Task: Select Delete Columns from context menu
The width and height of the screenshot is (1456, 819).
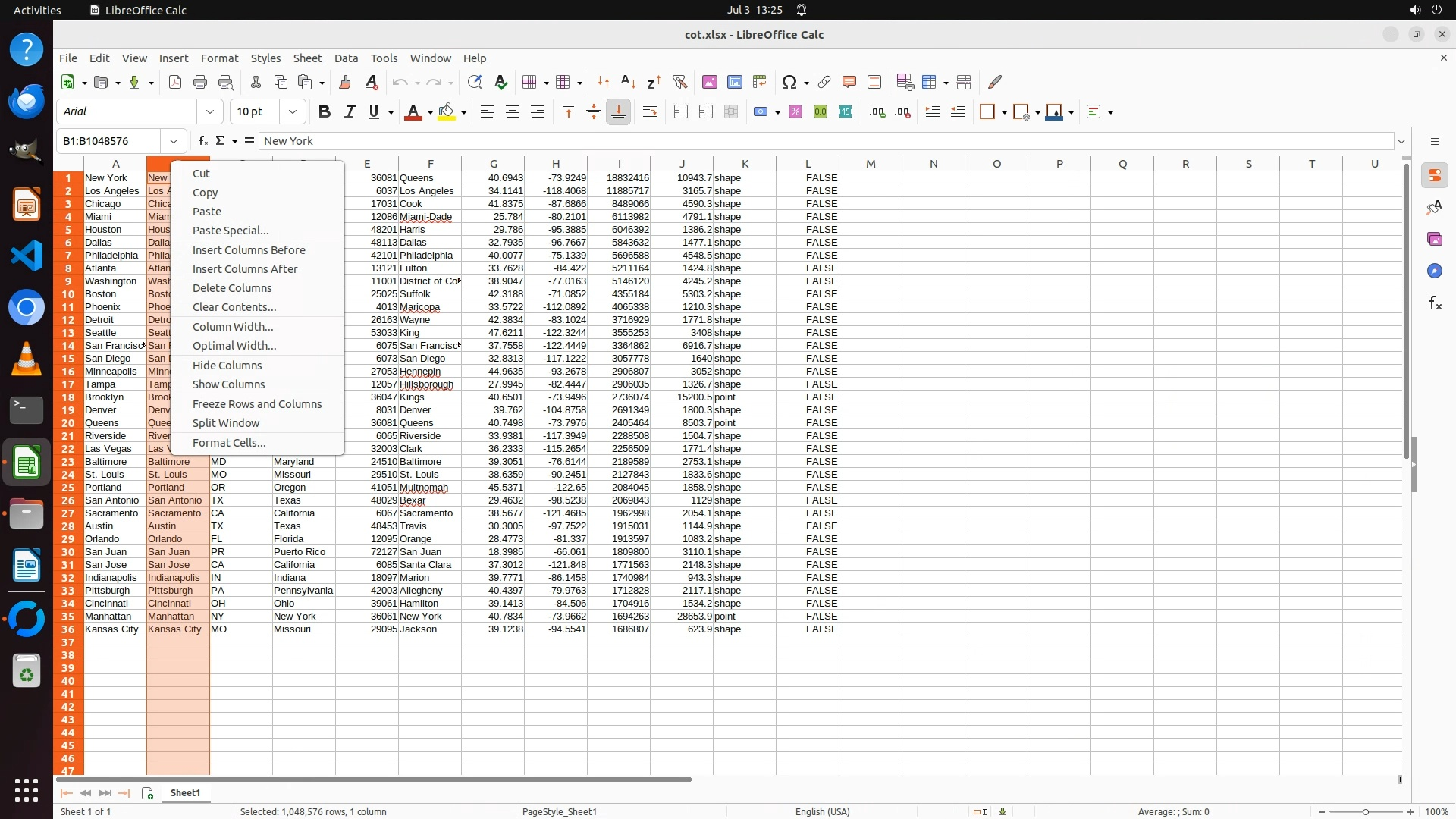Action: [231, 287]
